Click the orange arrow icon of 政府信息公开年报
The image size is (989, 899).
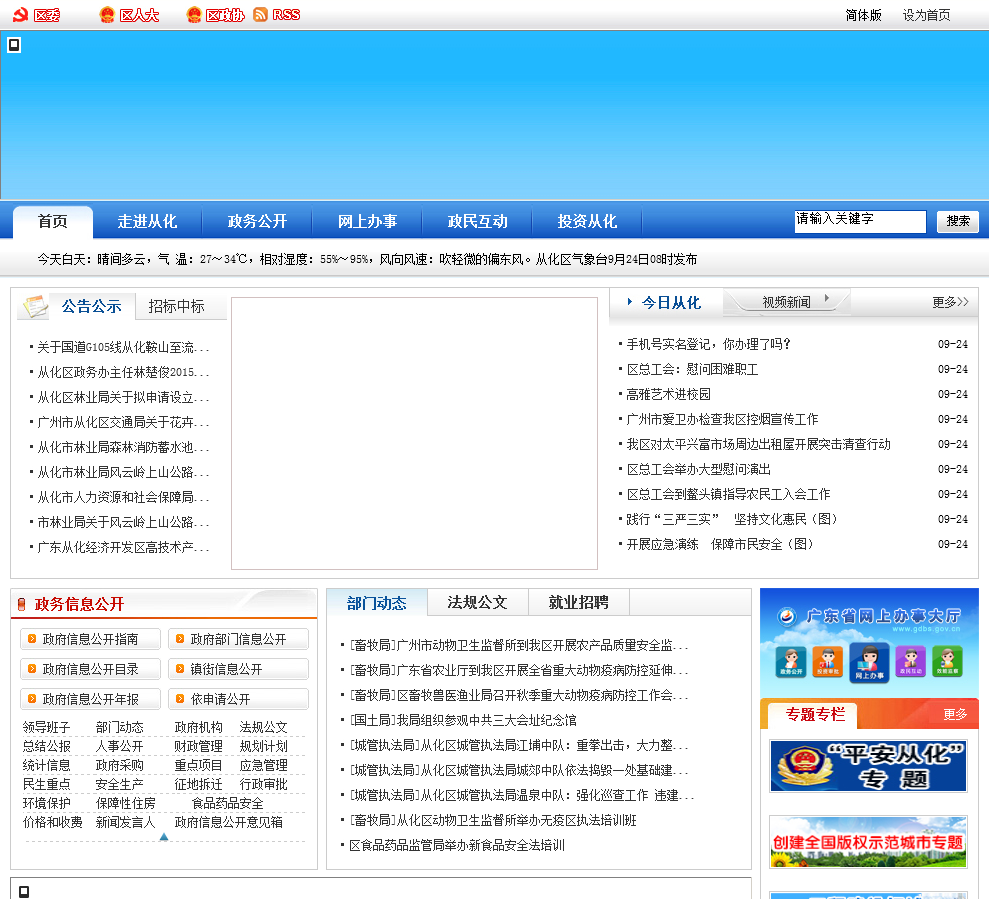coord(32,698)
